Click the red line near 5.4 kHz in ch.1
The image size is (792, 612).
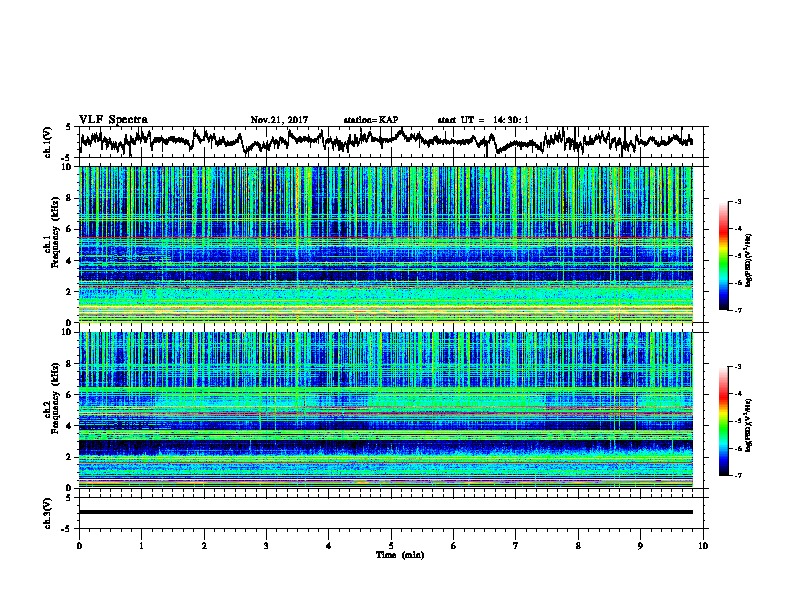tap(386, 238)
